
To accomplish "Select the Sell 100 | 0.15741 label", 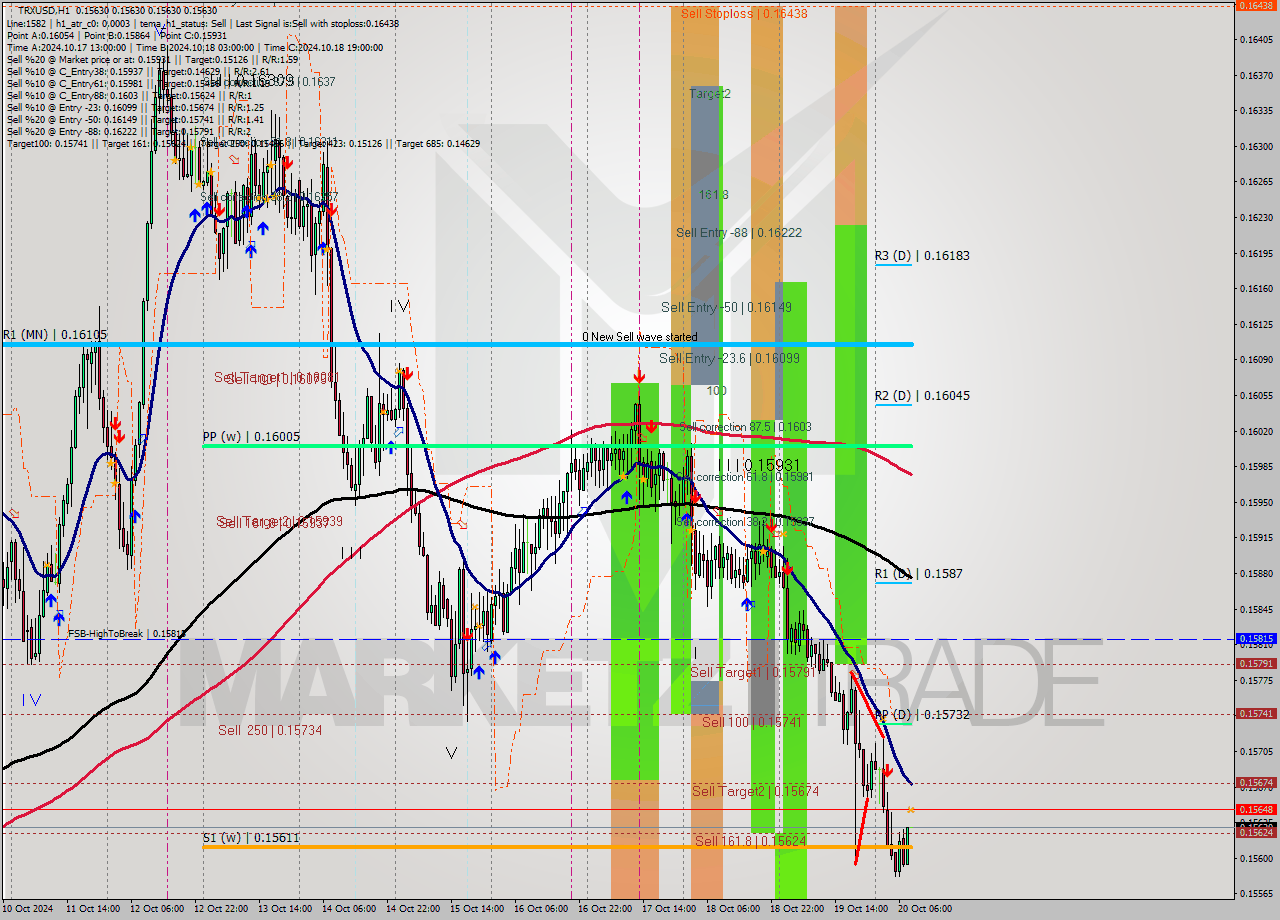I will coord(751,722).
